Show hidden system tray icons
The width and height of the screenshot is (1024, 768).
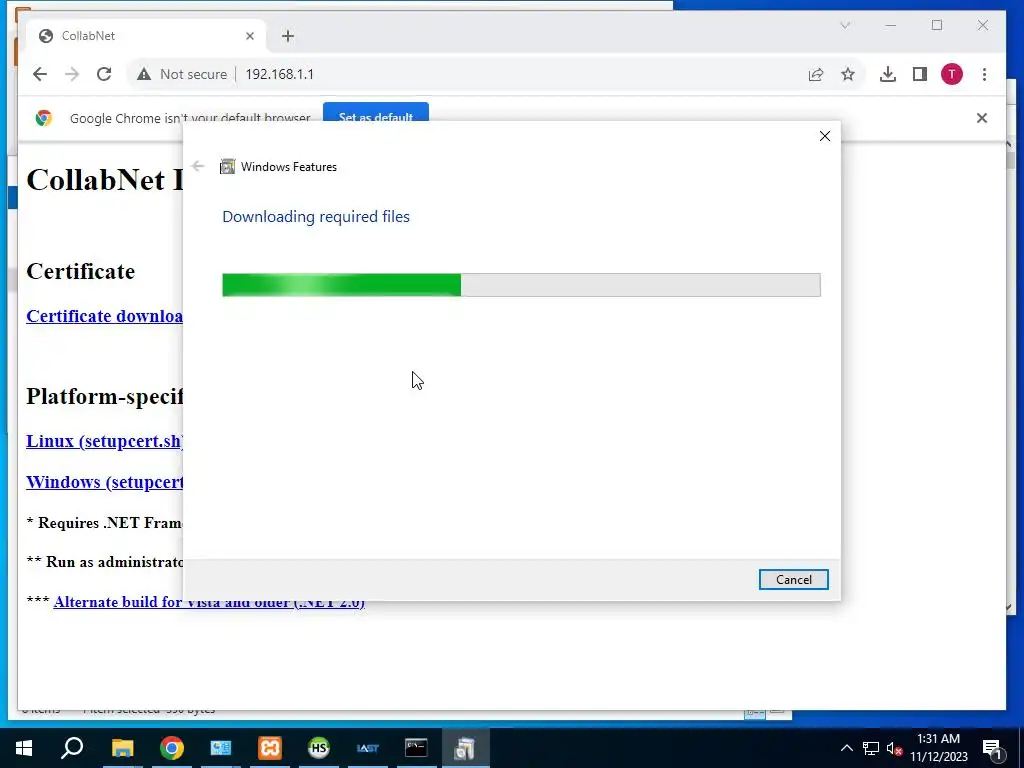coord(846,748)
